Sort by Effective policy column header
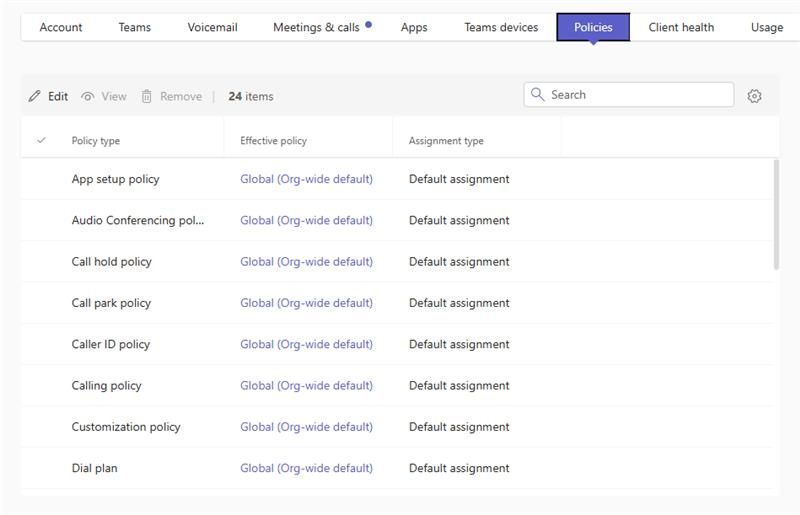The width and height of the screenshot is (800, 515). [273, 141]
